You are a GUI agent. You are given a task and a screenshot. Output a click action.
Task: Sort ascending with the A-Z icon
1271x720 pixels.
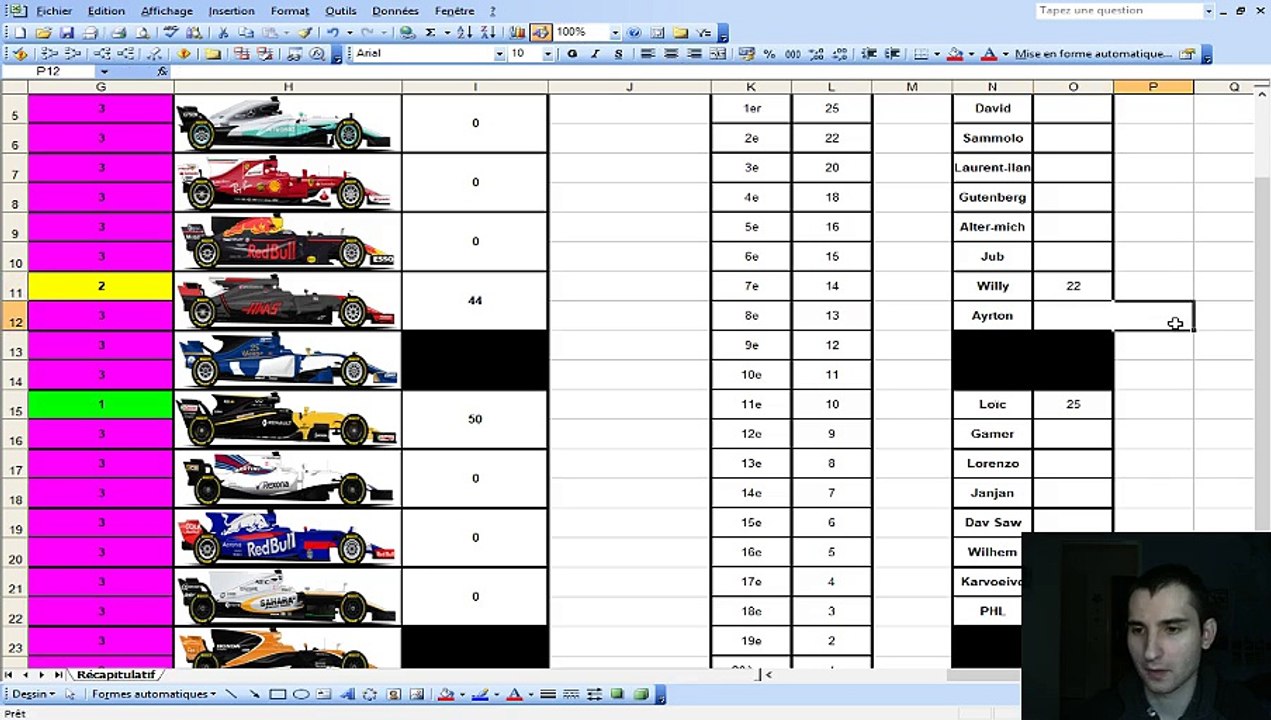click(464, 32)
